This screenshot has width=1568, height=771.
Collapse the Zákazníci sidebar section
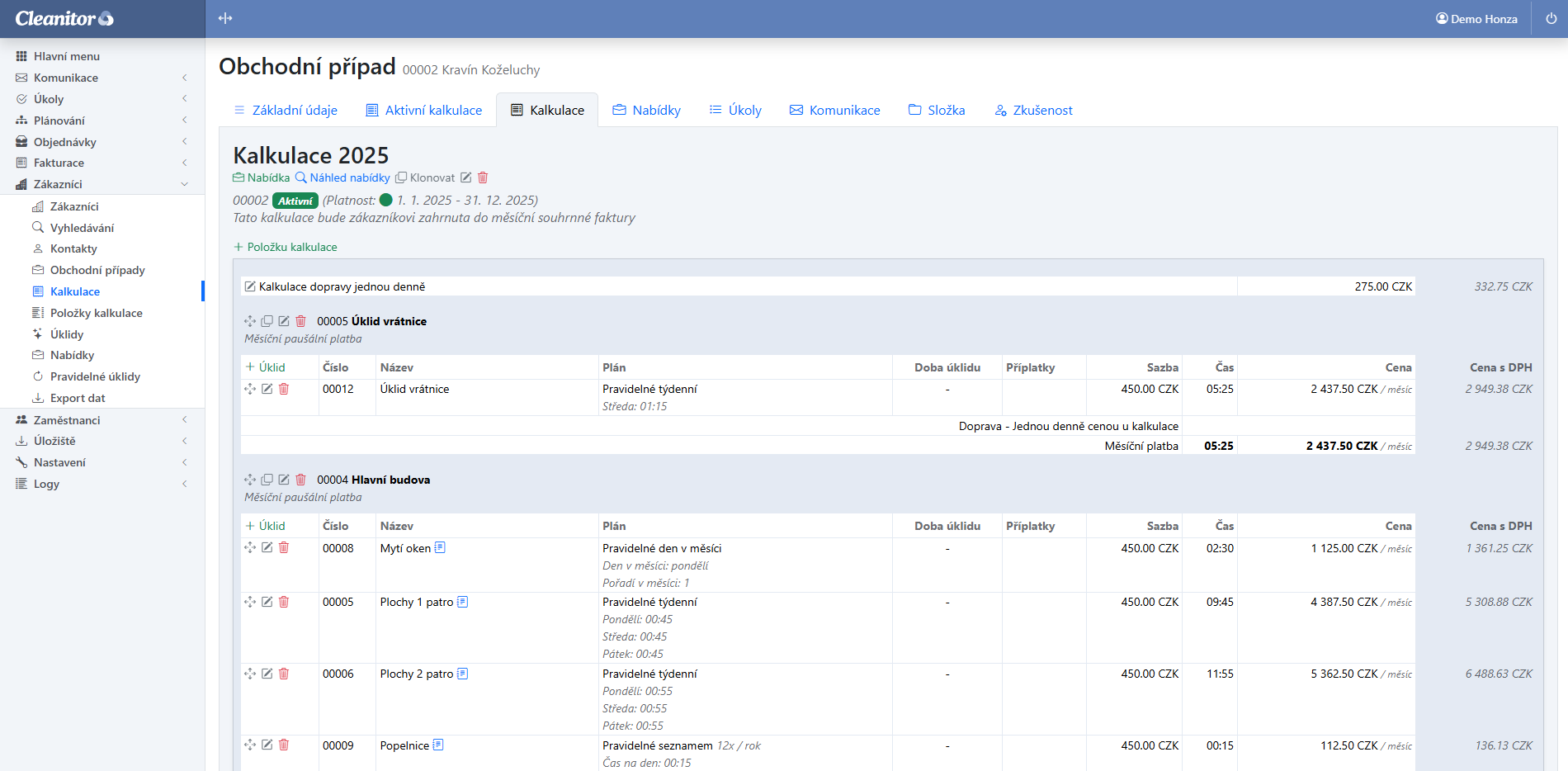pyautogui.click(x=58, y=184)
